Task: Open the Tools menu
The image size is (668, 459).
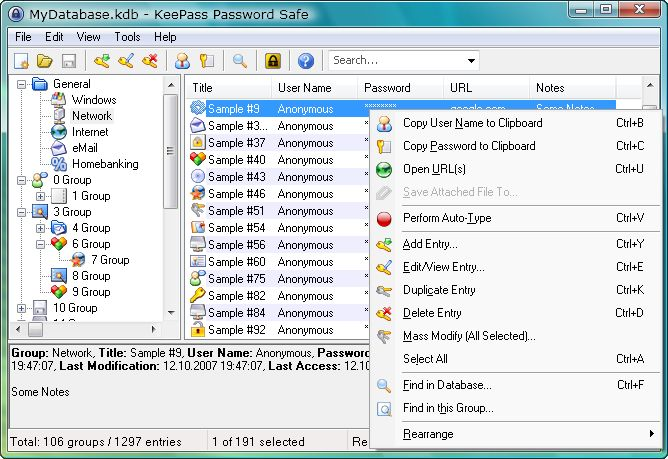Action: pos(127,37)
